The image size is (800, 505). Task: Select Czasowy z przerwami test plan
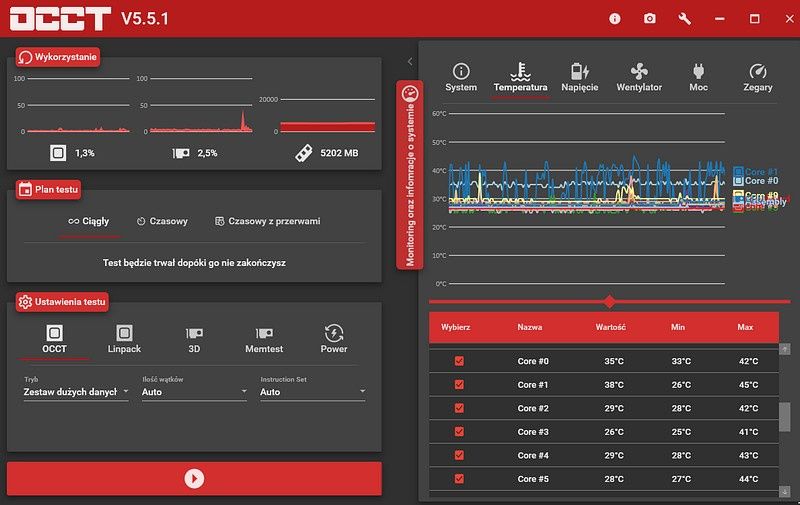point(268,221)
